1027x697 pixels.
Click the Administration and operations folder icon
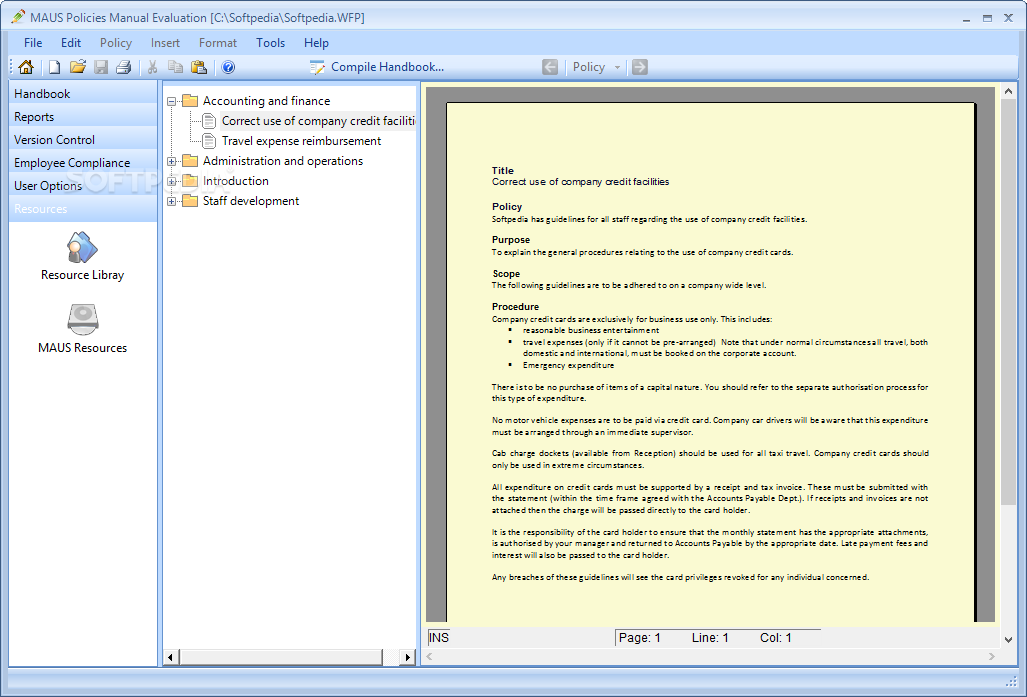190,160
